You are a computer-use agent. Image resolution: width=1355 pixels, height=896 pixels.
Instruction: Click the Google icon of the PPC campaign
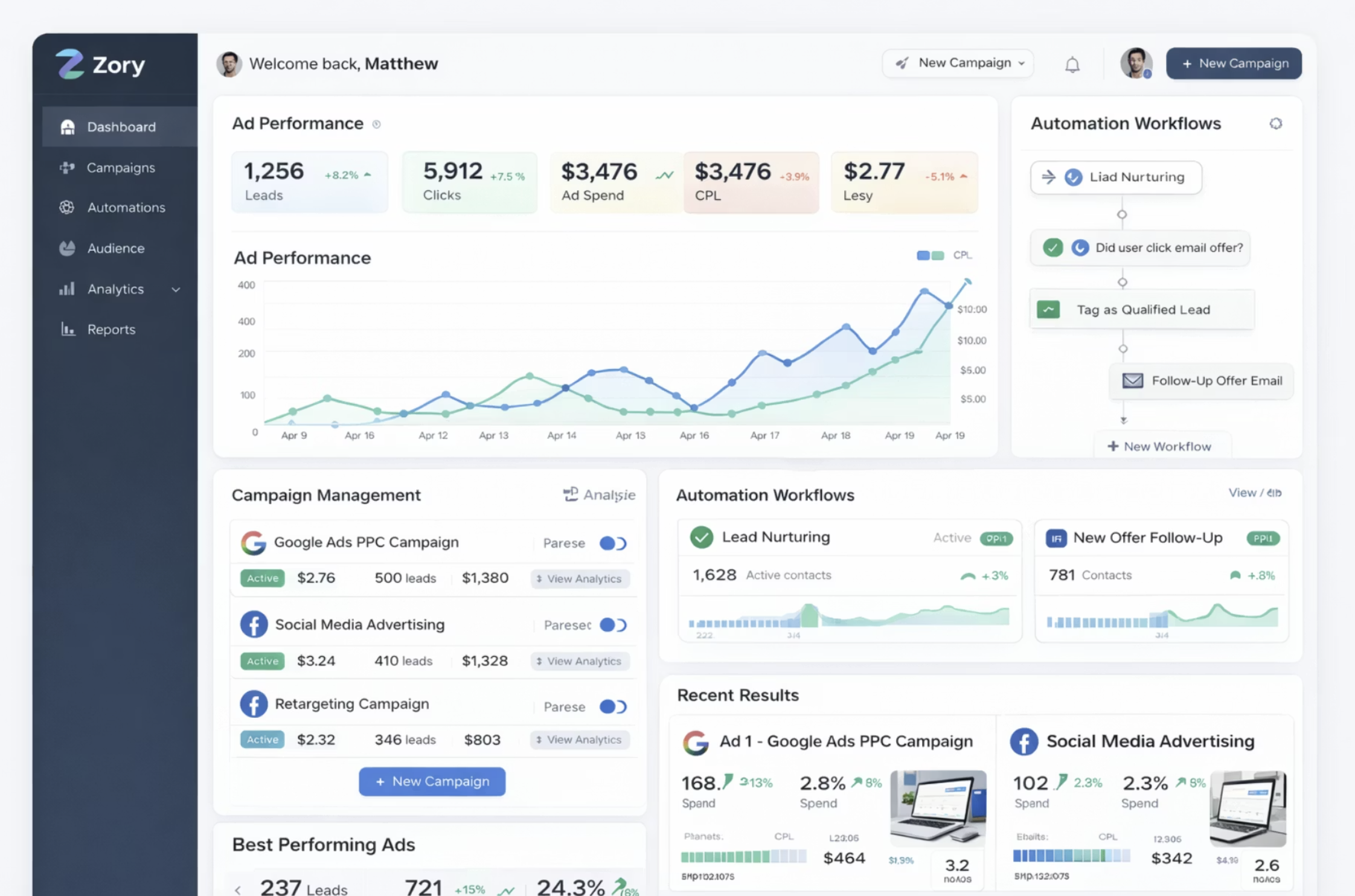[254, 543]
